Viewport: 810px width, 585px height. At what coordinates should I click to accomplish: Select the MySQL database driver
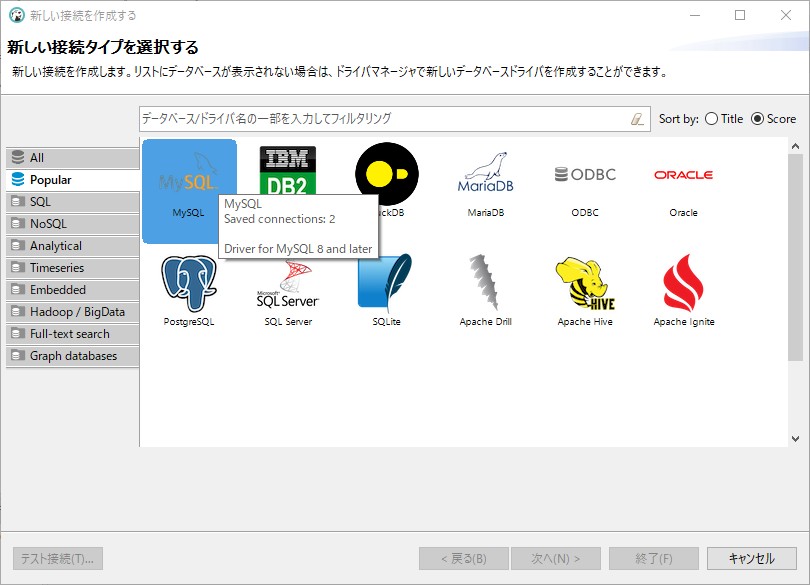(189, 191)
